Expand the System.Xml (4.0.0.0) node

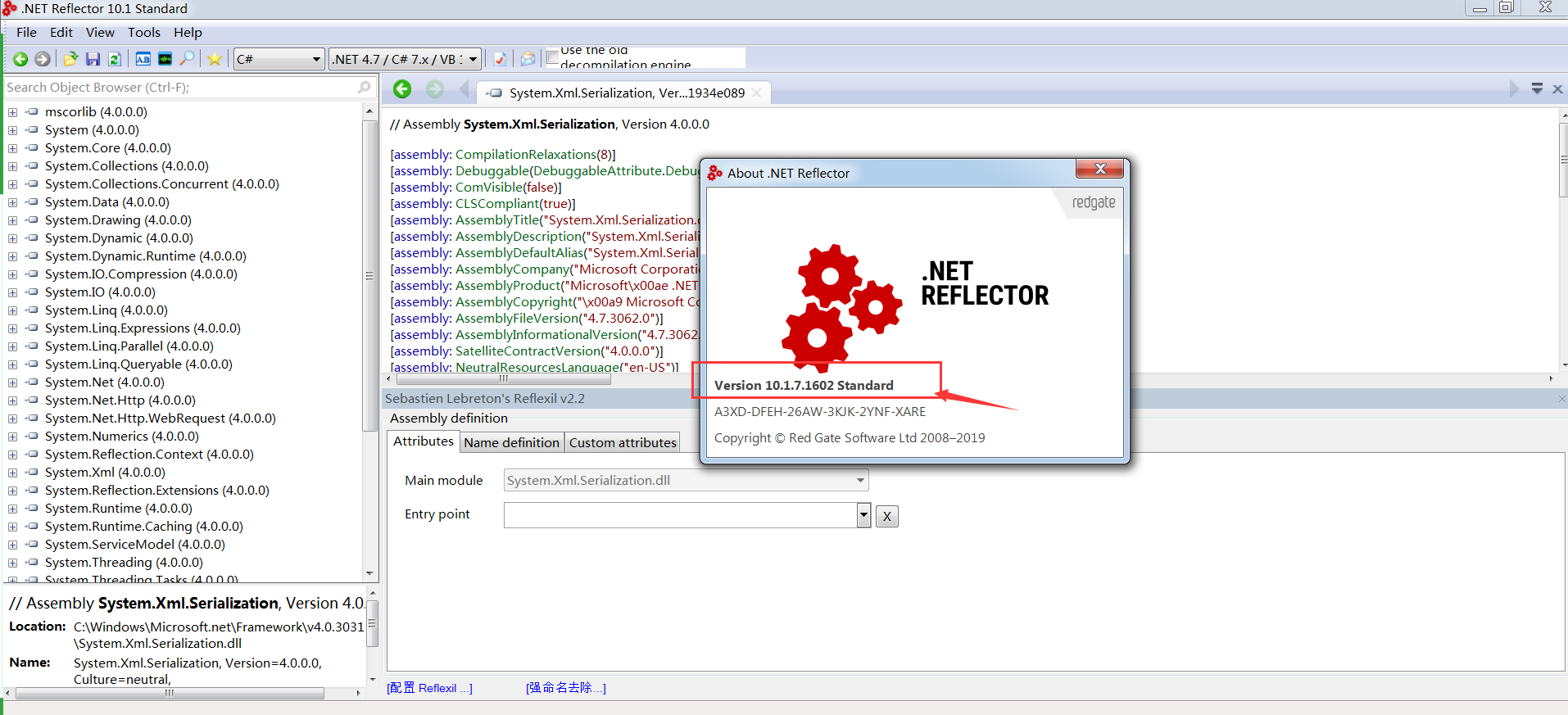[12, 473]
